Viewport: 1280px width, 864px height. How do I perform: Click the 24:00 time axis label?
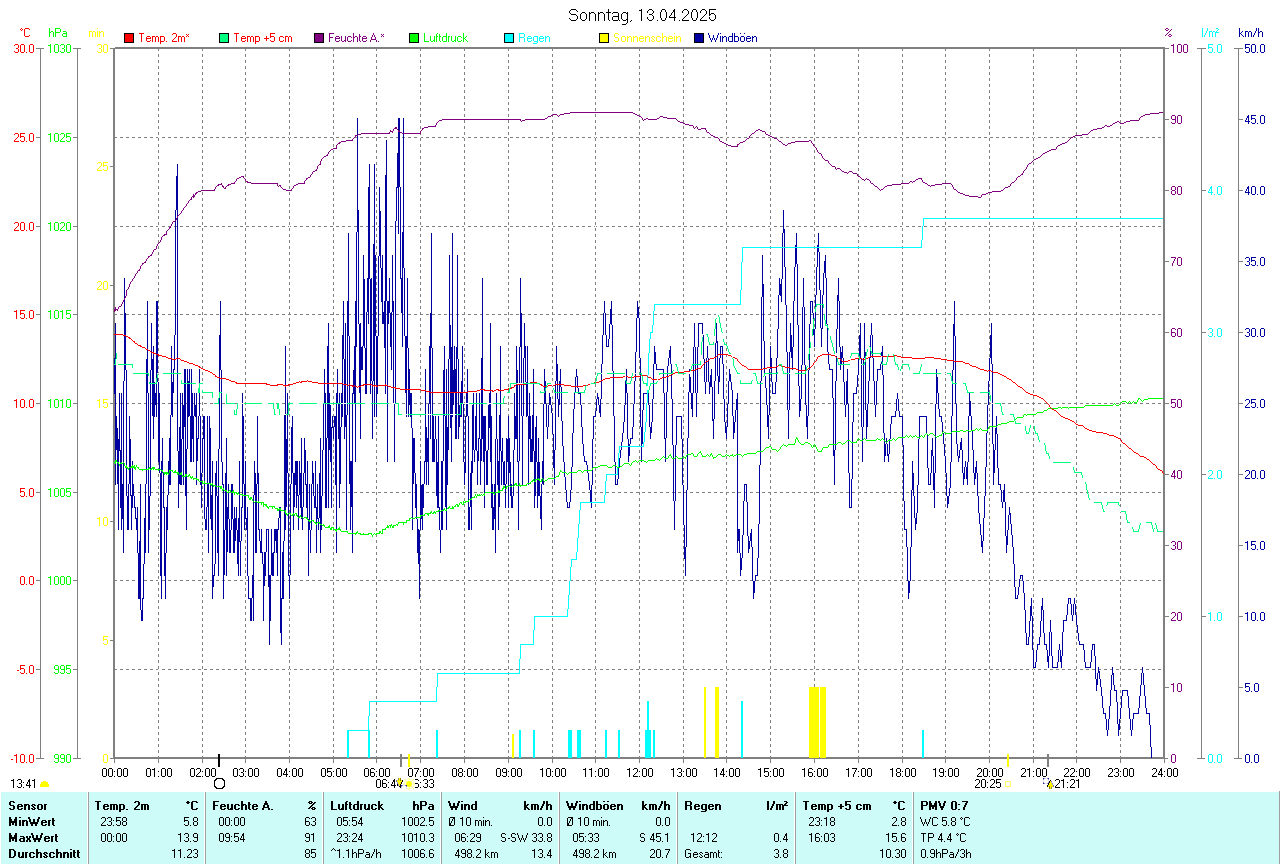coord(1164,772)
